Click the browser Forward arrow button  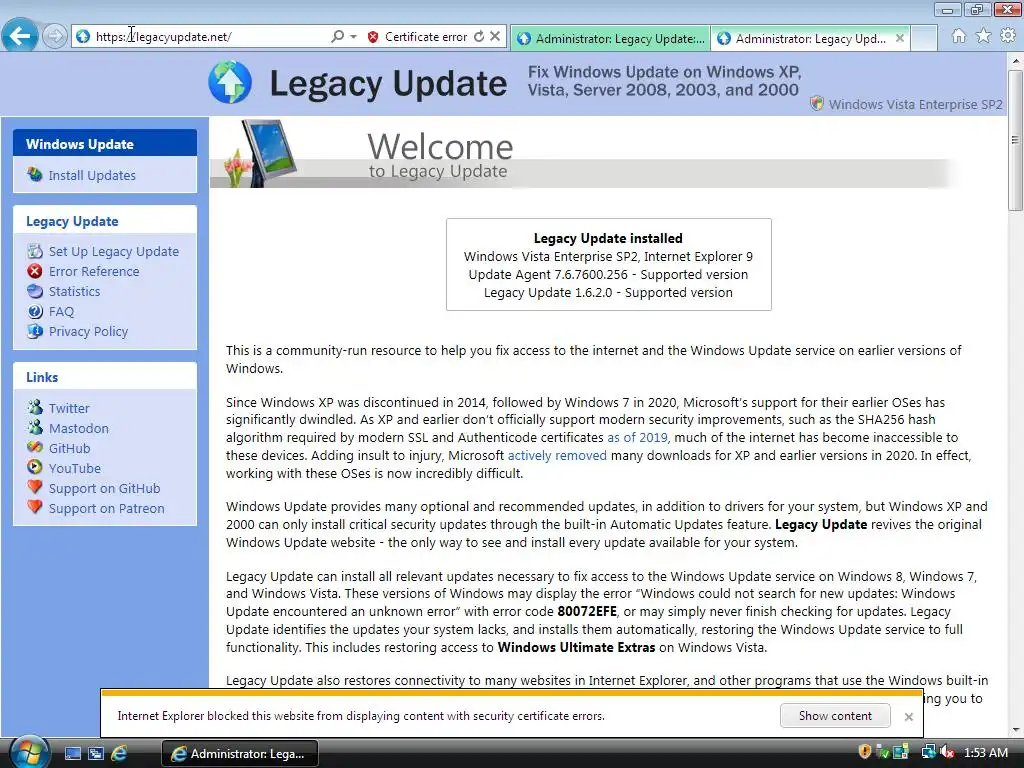pyautogui.click(x=55, y=36)
